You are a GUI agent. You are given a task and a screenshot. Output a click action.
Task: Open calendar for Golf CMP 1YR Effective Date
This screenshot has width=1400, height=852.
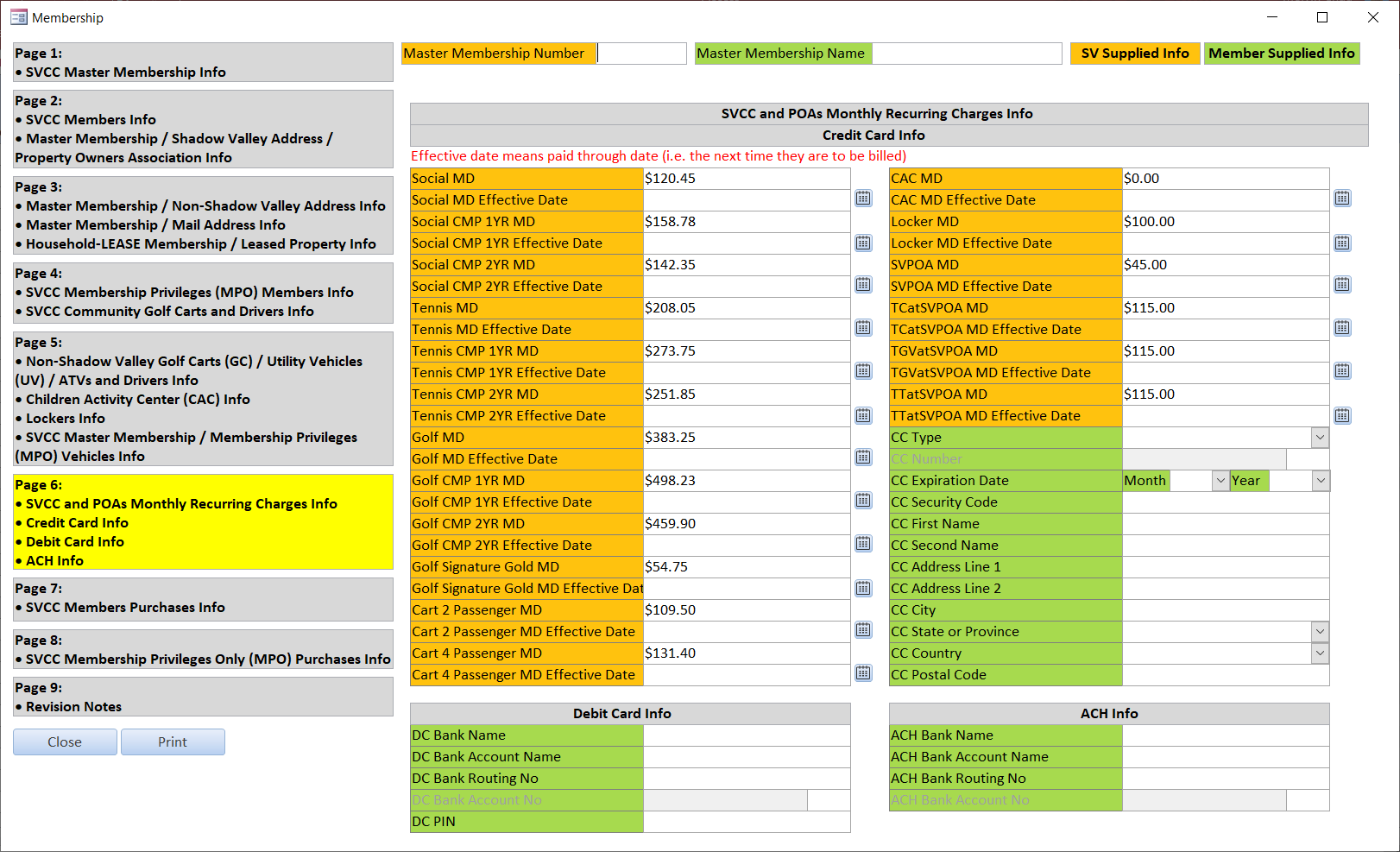863,501
